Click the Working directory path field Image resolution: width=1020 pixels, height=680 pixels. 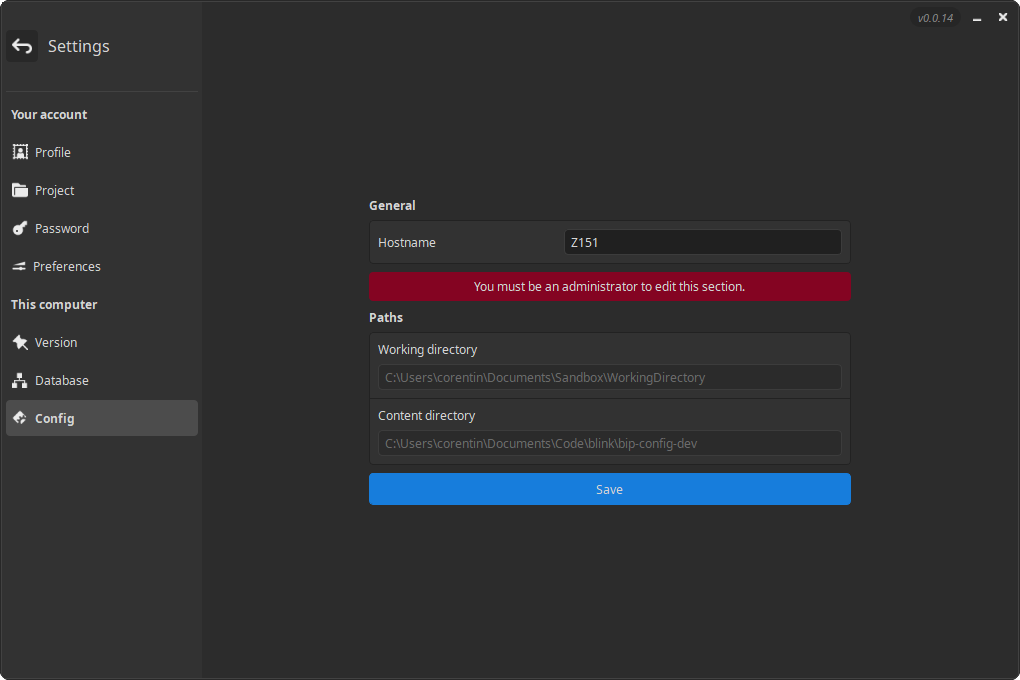609,377
